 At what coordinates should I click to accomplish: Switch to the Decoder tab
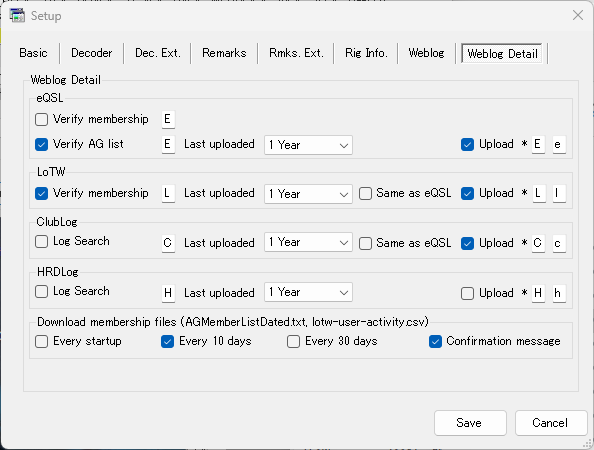tap(92, 53)
